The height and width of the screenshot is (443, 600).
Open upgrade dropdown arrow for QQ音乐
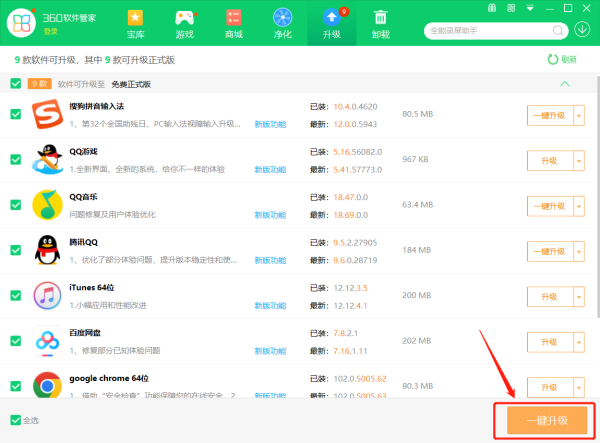(579, 206)
